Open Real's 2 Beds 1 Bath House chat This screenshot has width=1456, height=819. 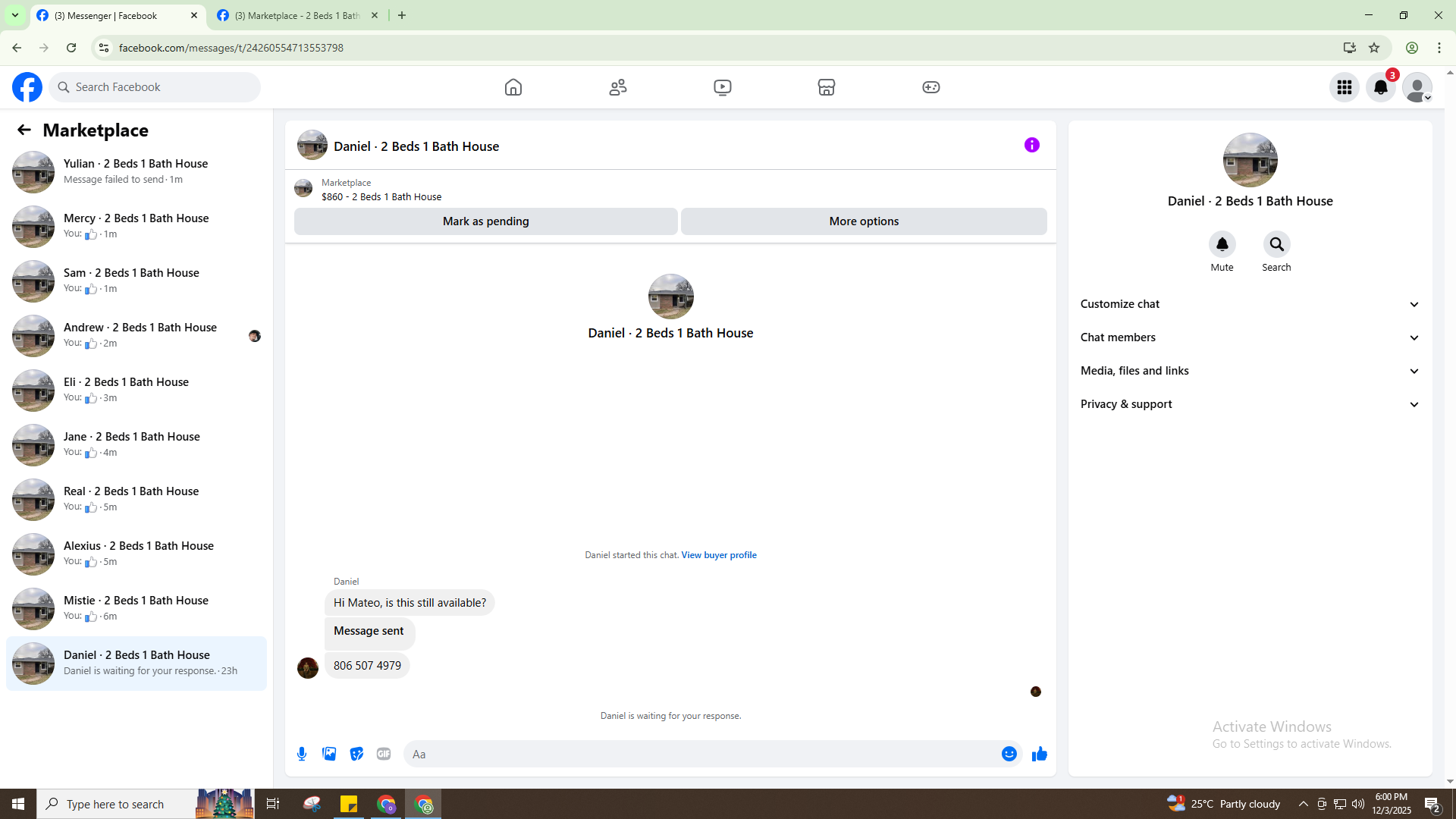pos(136,500)
